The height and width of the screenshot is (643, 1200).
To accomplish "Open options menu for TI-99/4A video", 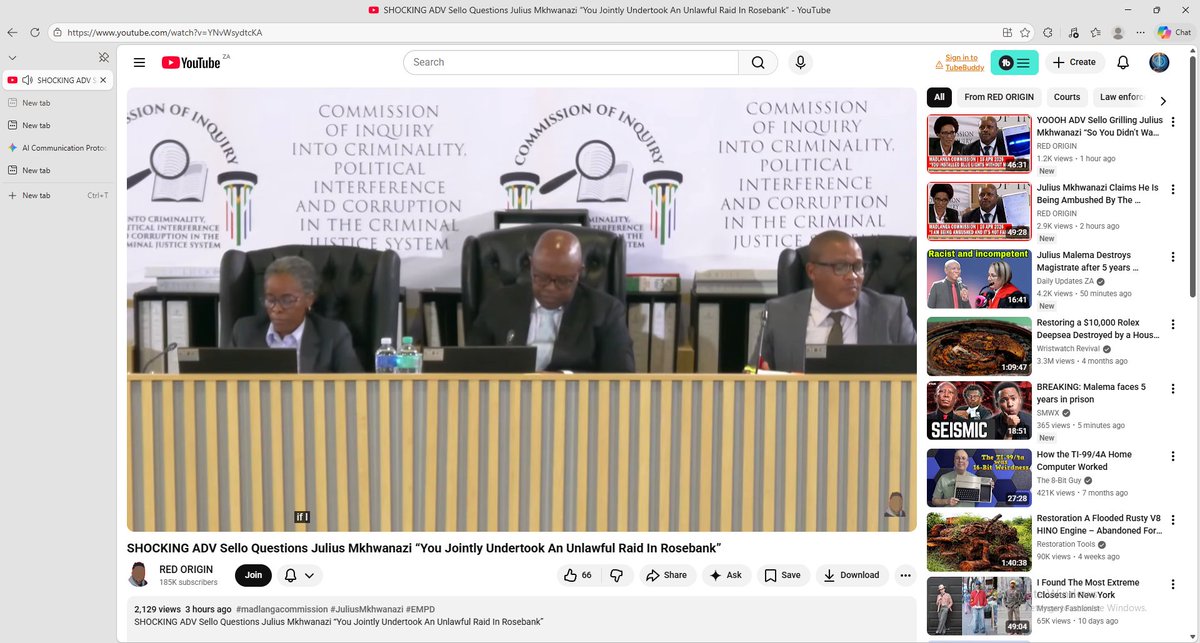I will pyautogui.click(x=1174, y=456).
